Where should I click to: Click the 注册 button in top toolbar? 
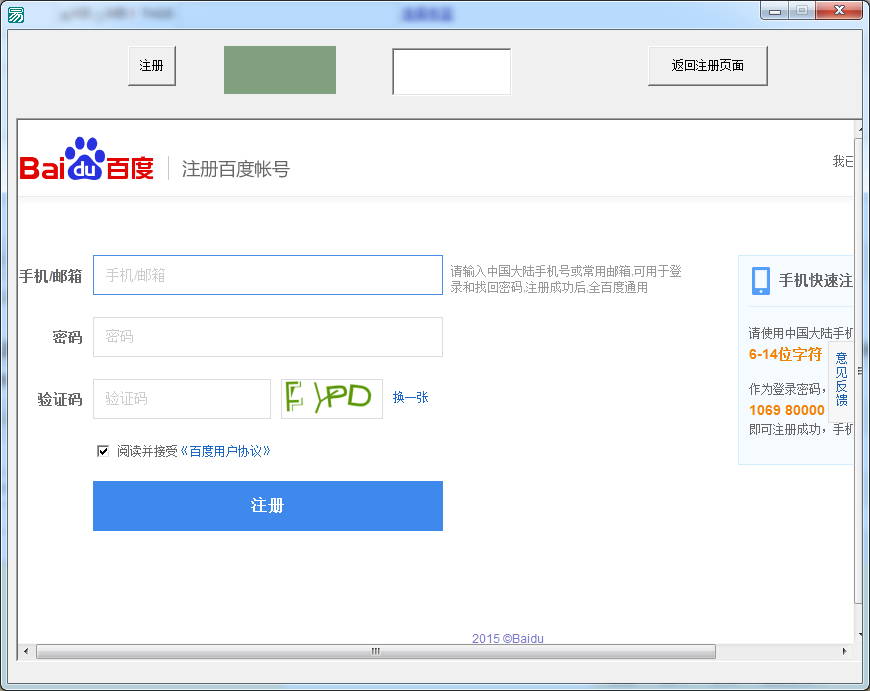151,65
